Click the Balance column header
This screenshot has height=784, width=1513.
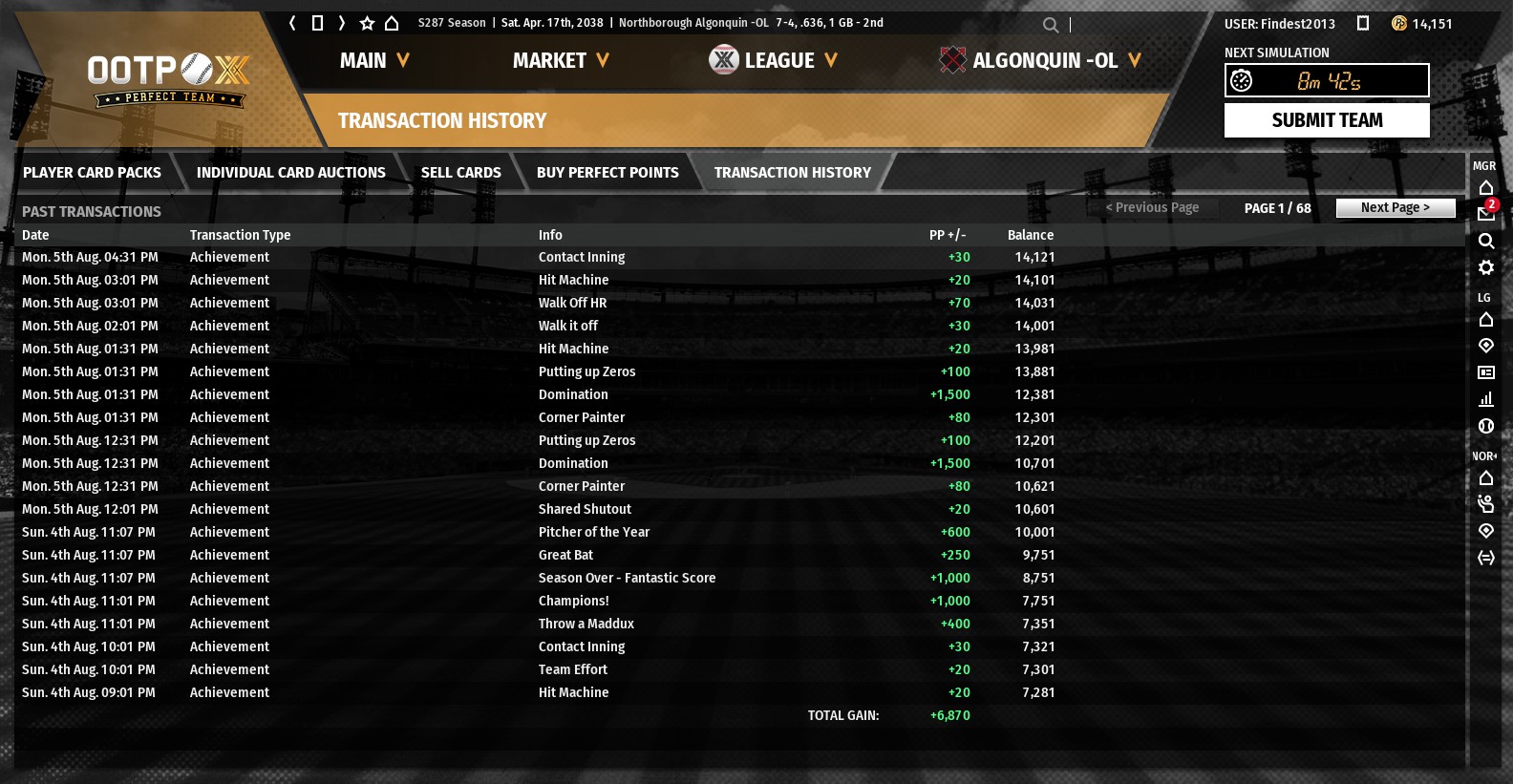[x=1031, y=235]
